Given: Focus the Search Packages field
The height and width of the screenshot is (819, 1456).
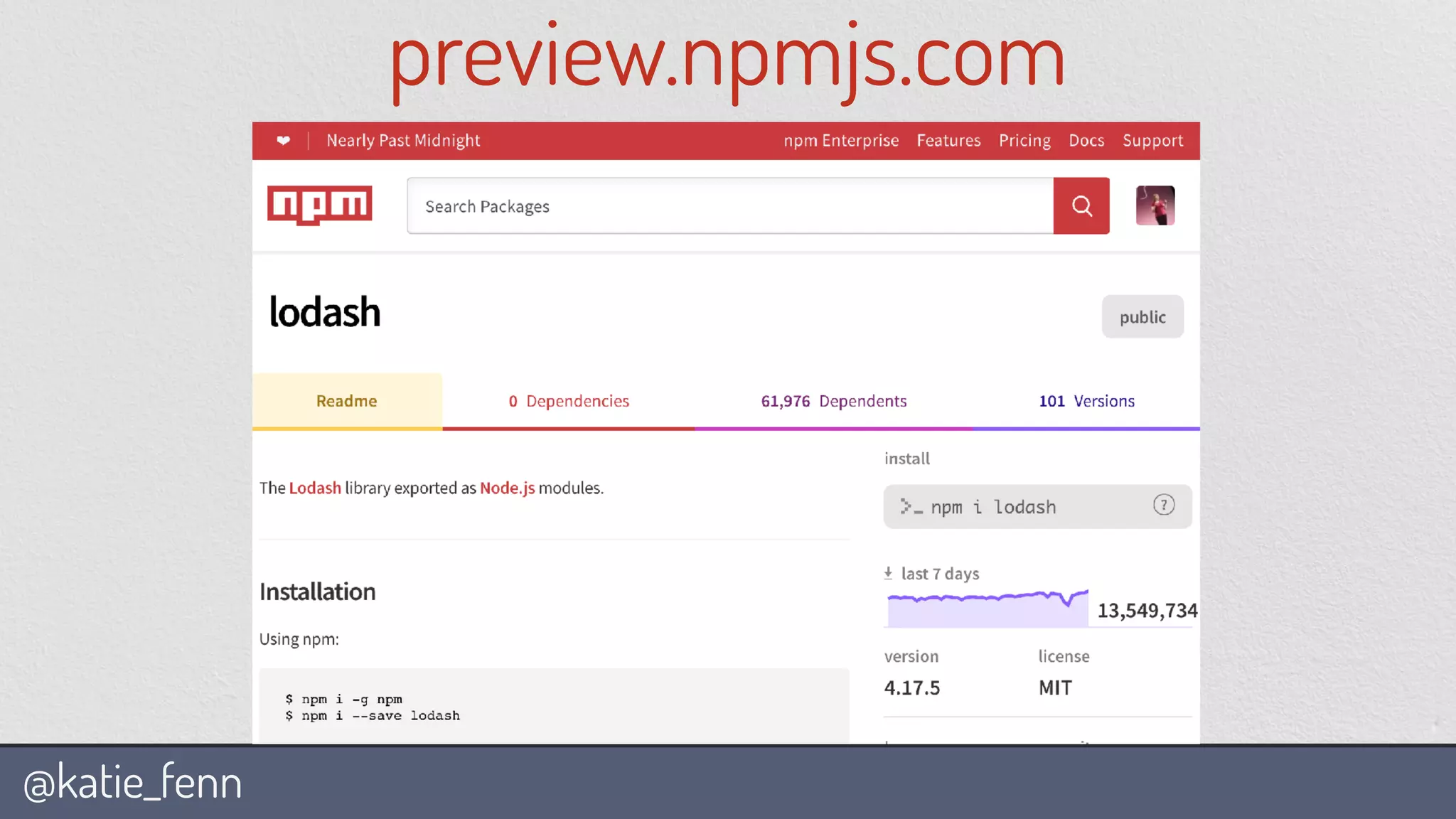Looking at the screenshot, I should (730, 206).
